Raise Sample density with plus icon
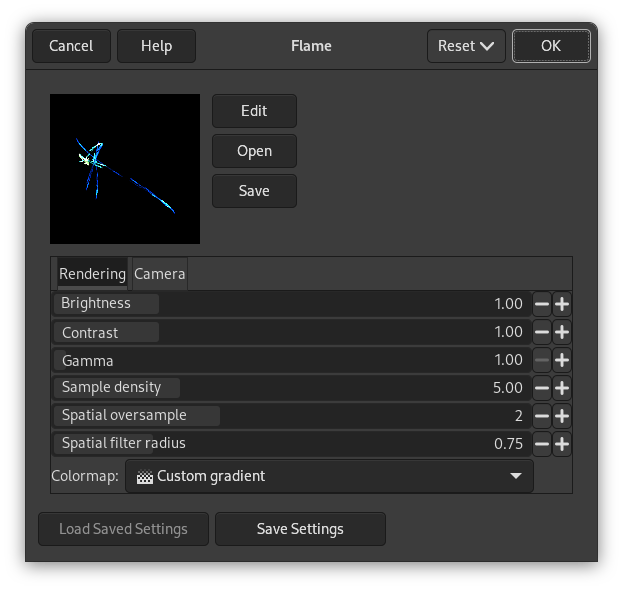Image resolution: width=623 pixels, height=590 pixels. pyautogui.click(x=562, y=388)
